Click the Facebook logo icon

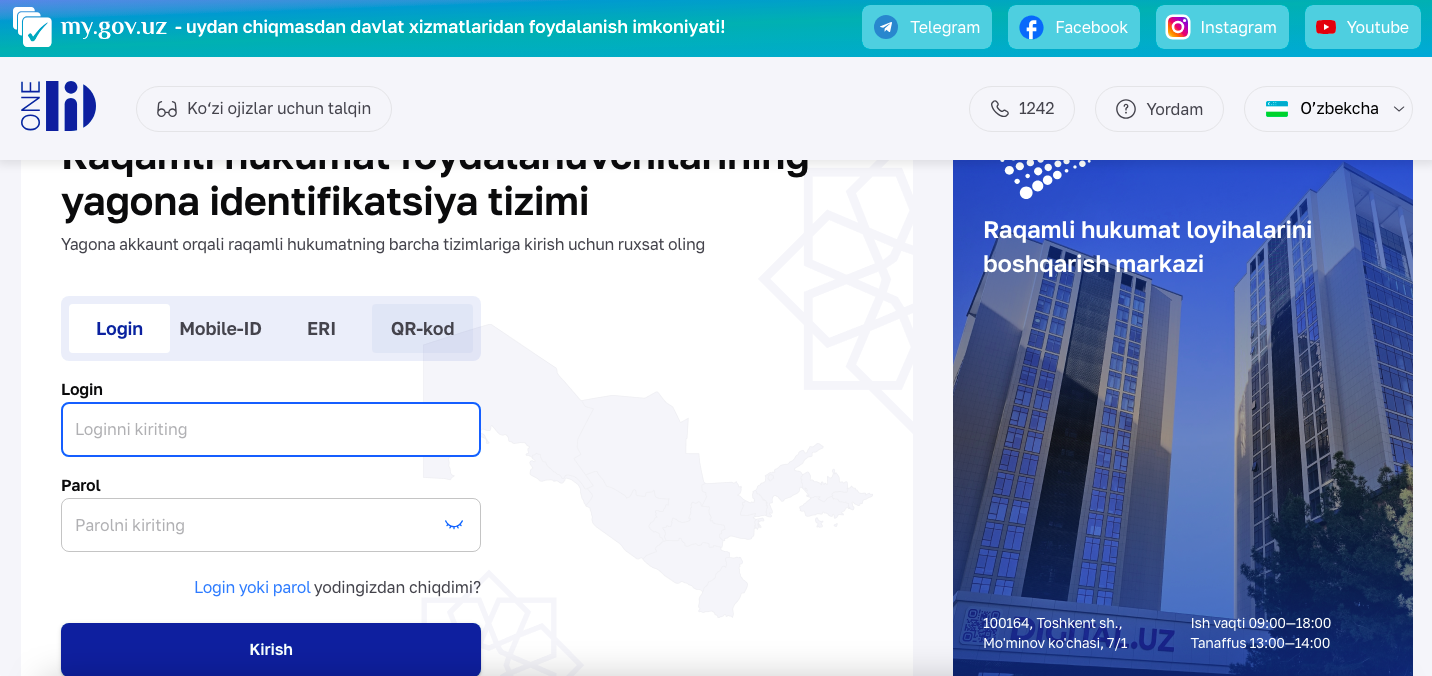click(1031, 28)
